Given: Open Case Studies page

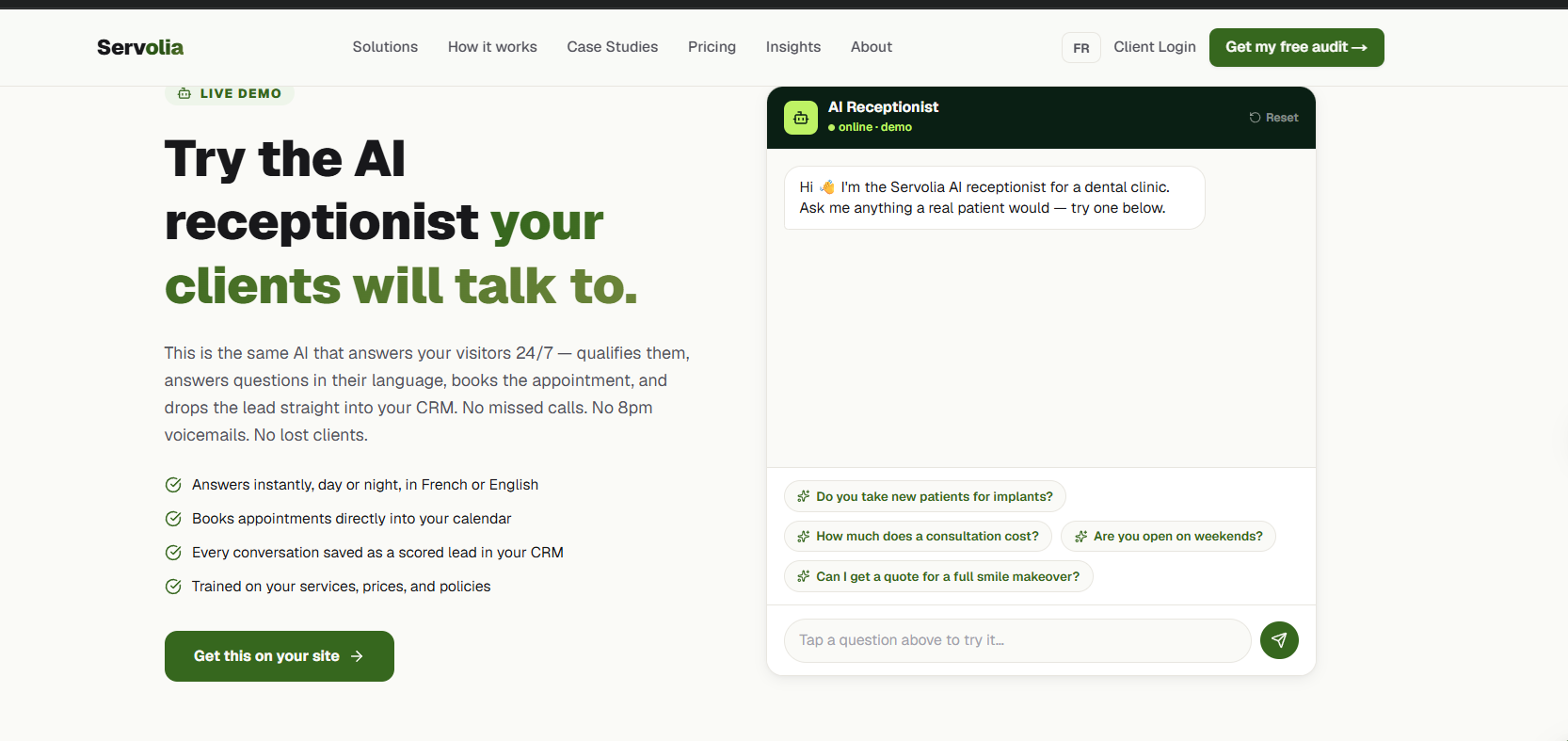Looking at the screenshot, I should (x=613, y=47).
